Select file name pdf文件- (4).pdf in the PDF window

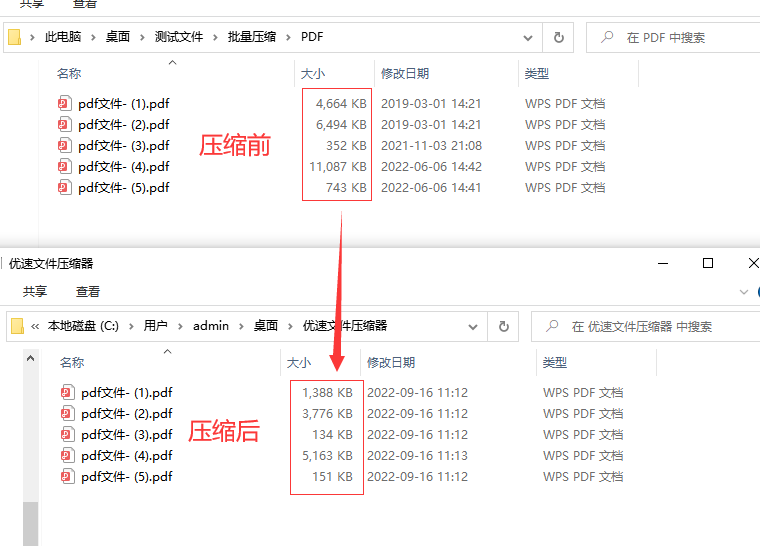pos(124,167)
